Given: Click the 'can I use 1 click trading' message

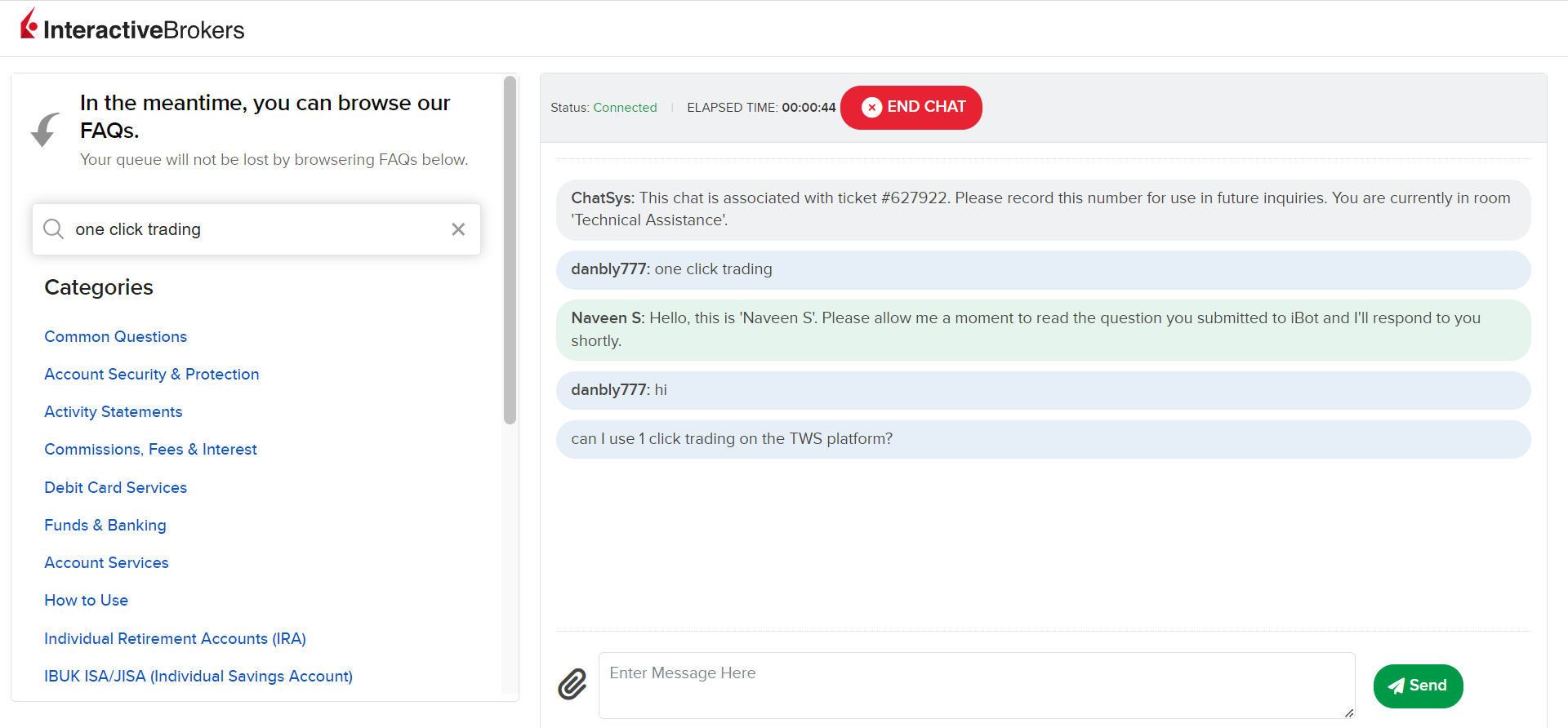Looking at the screenshot, I should pyautogui.click(x=1044, y=439).
